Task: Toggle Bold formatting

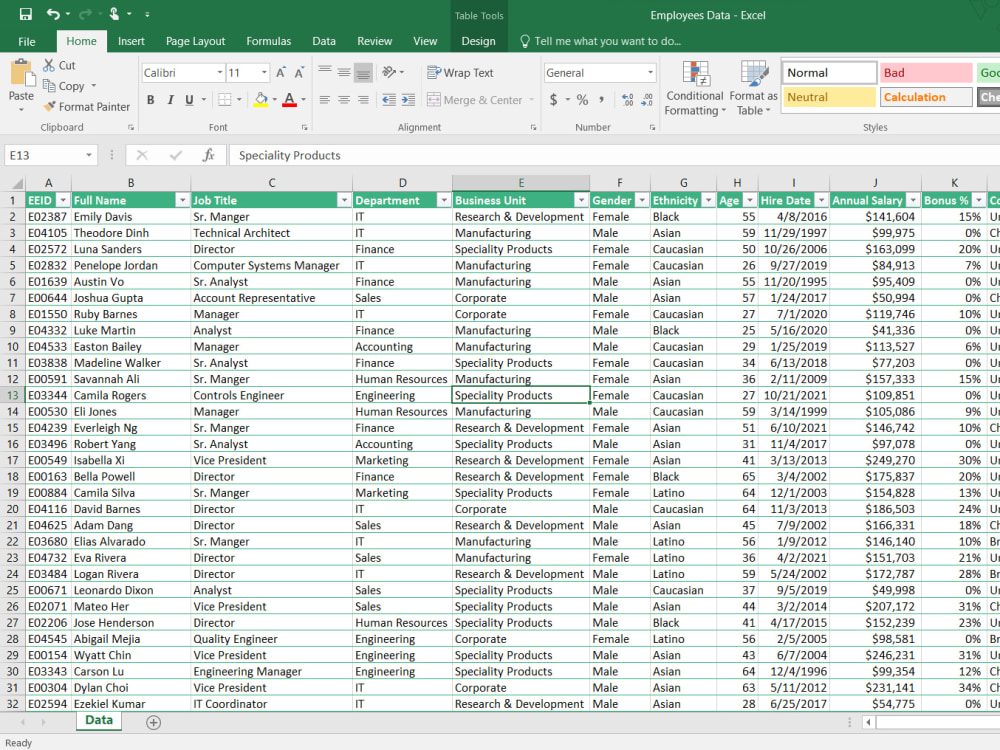Action: (x=151, y=99)
